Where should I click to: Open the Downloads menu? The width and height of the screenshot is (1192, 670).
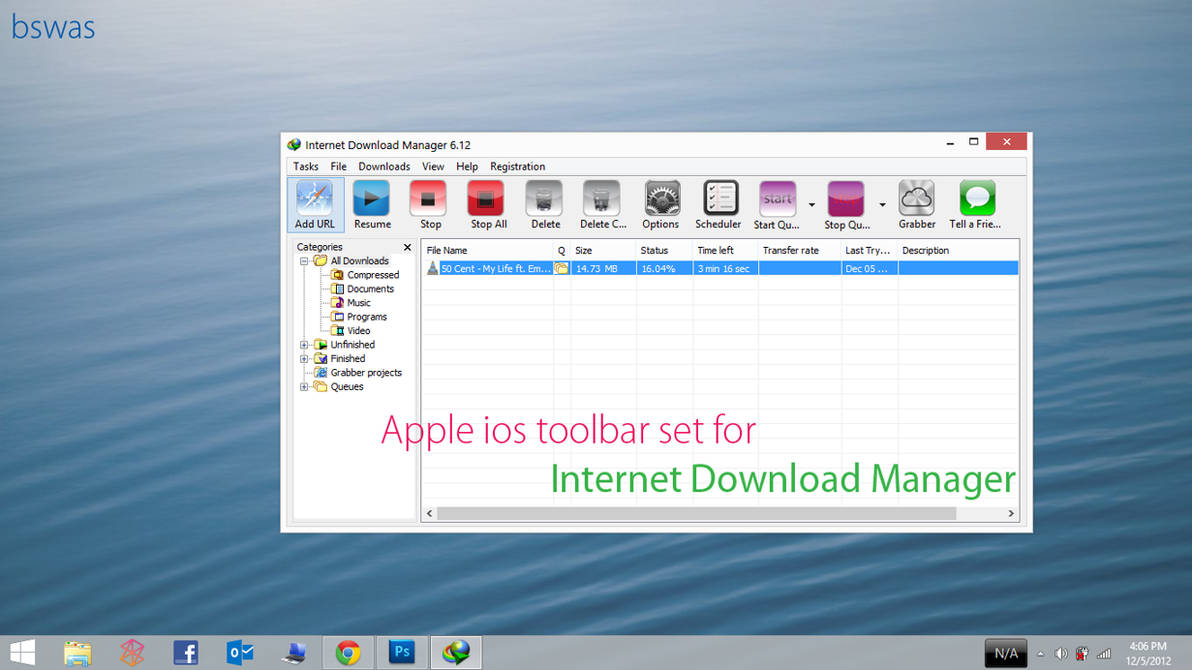pyautogui.click(x=383, y=166)
